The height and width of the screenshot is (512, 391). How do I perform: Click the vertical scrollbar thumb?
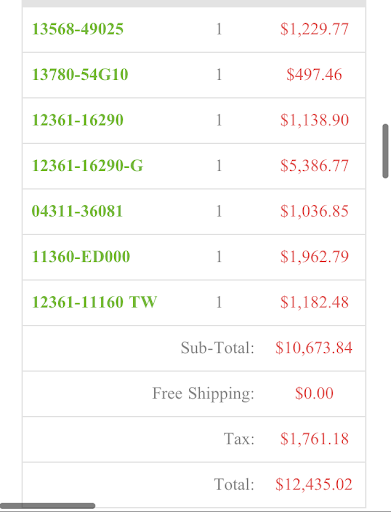(x=385, y=151)
